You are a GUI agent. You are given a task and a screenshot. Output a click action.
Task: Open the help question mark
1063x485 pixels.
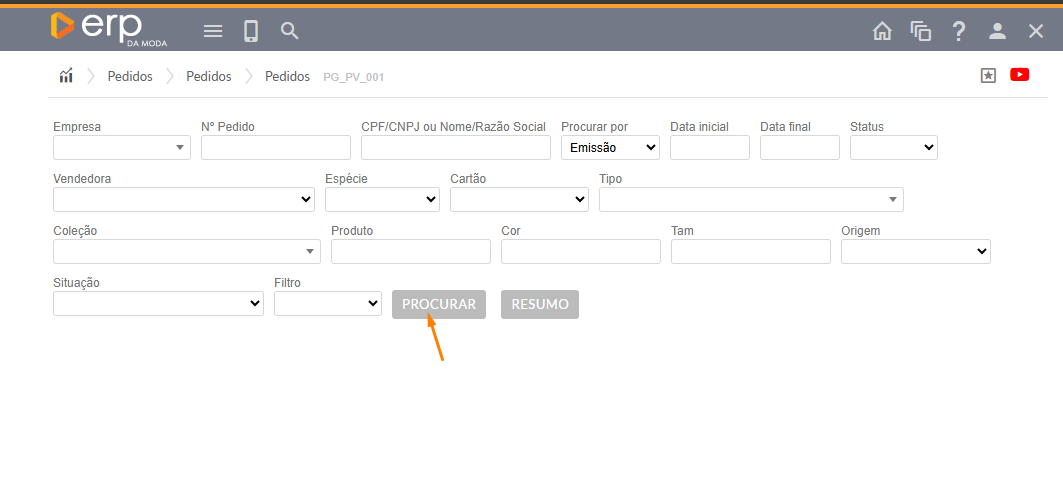959,31
